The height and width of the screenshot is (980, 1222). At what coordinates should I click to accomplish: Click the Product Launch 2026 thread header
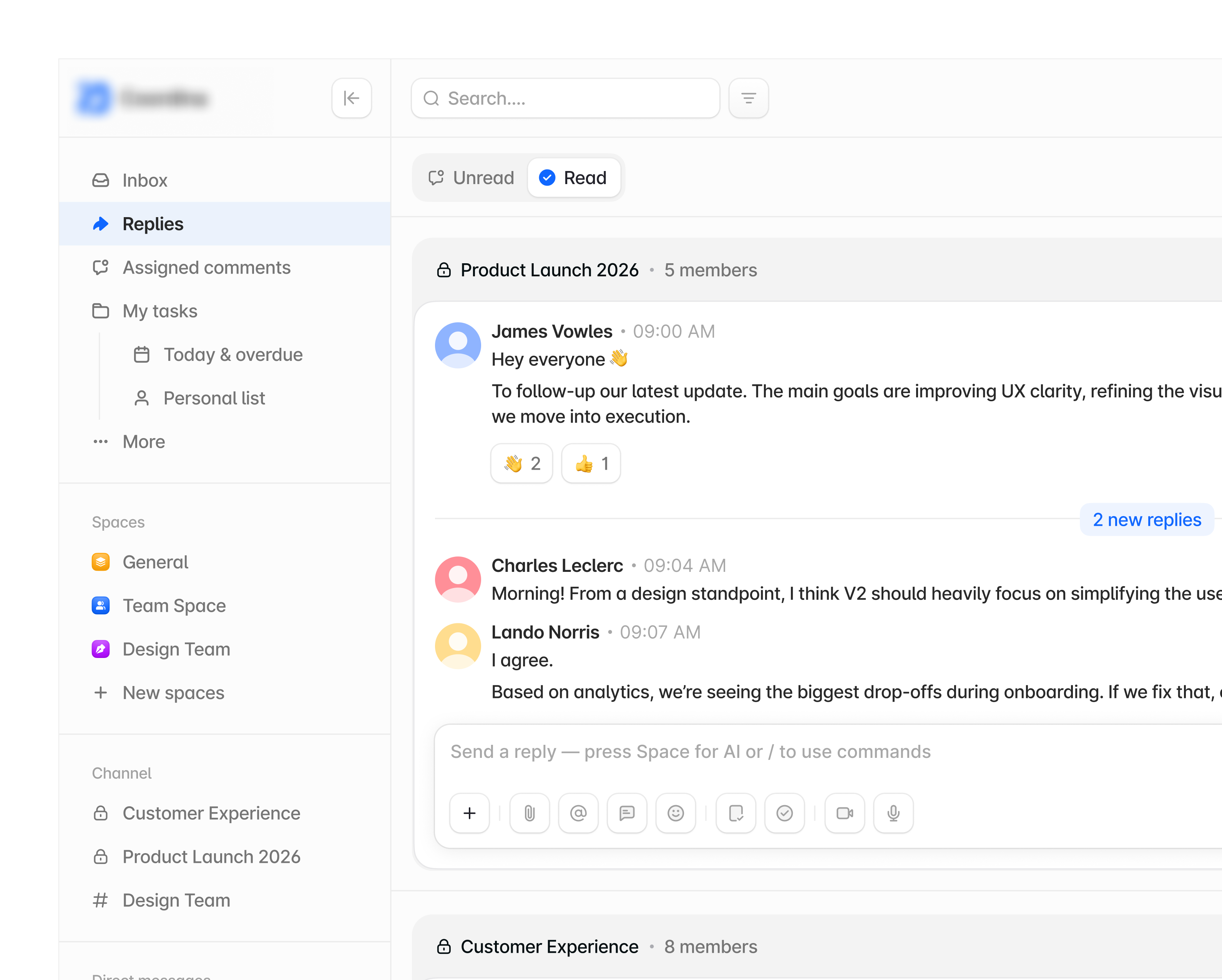point(549,270)
